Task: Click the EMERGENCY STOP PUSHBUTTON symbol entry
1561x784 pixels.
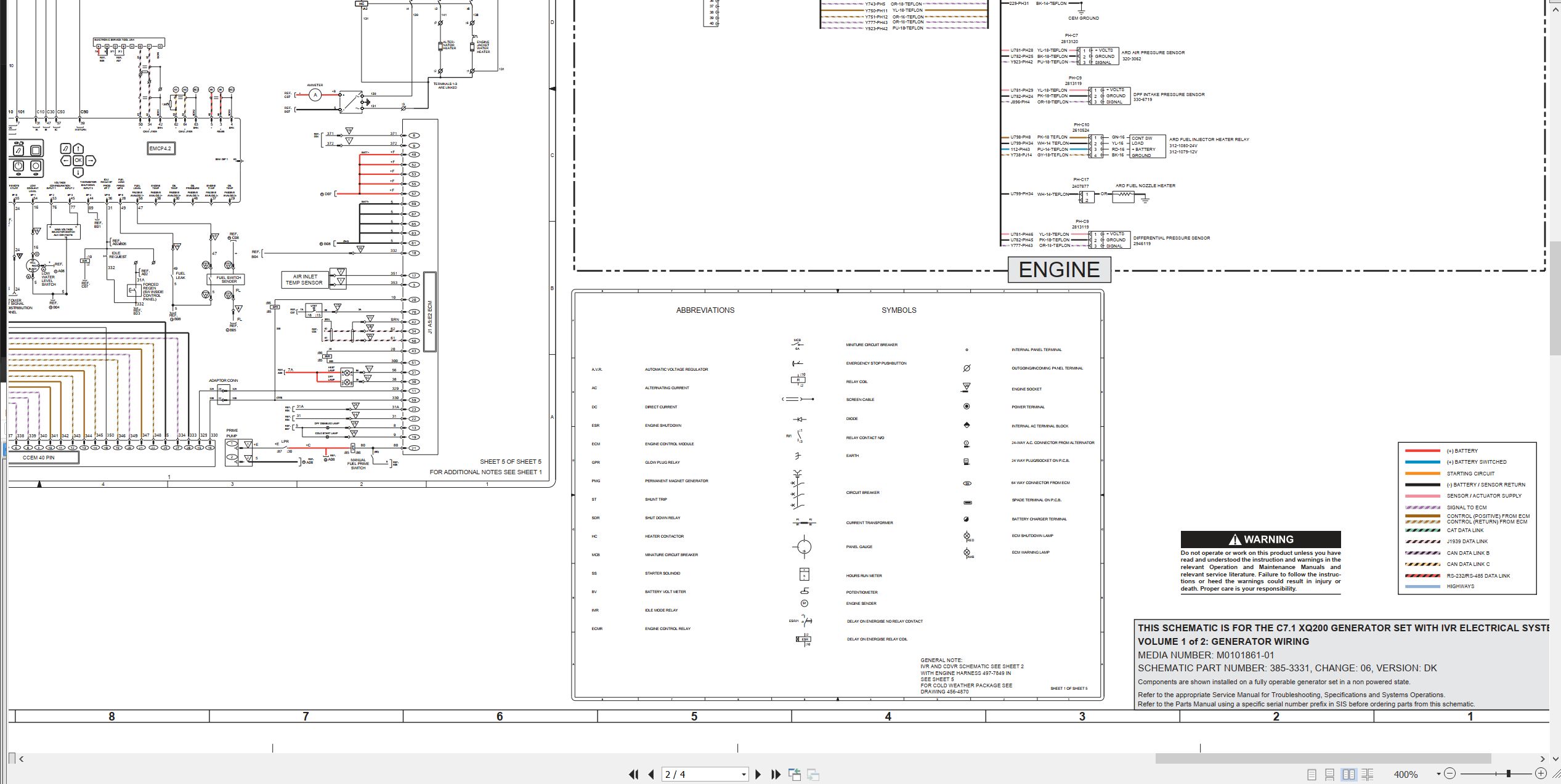Action: [876, 363]
